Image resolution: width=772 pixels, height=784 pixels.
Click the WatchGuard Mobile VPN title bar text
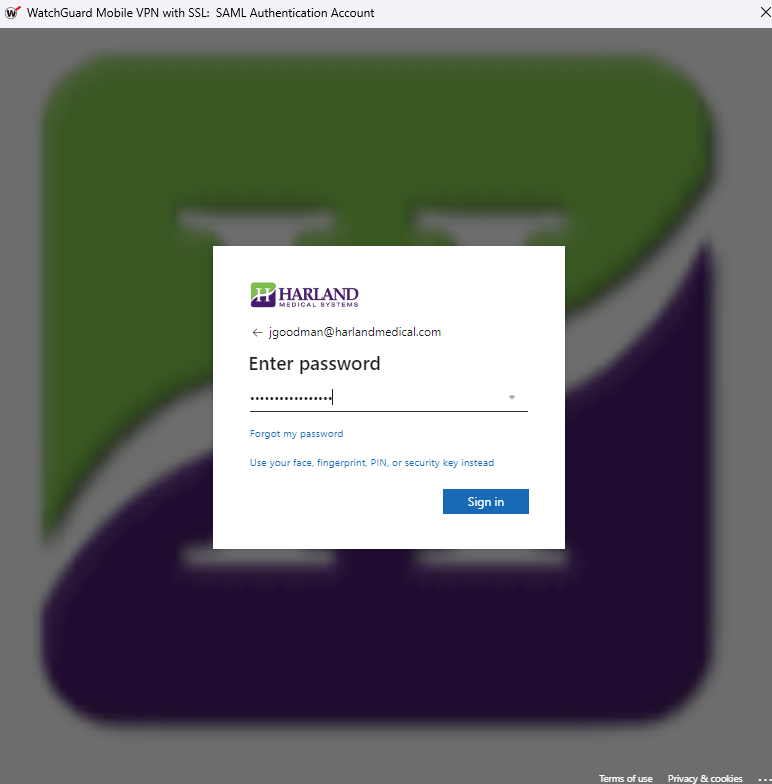point(200,12)
